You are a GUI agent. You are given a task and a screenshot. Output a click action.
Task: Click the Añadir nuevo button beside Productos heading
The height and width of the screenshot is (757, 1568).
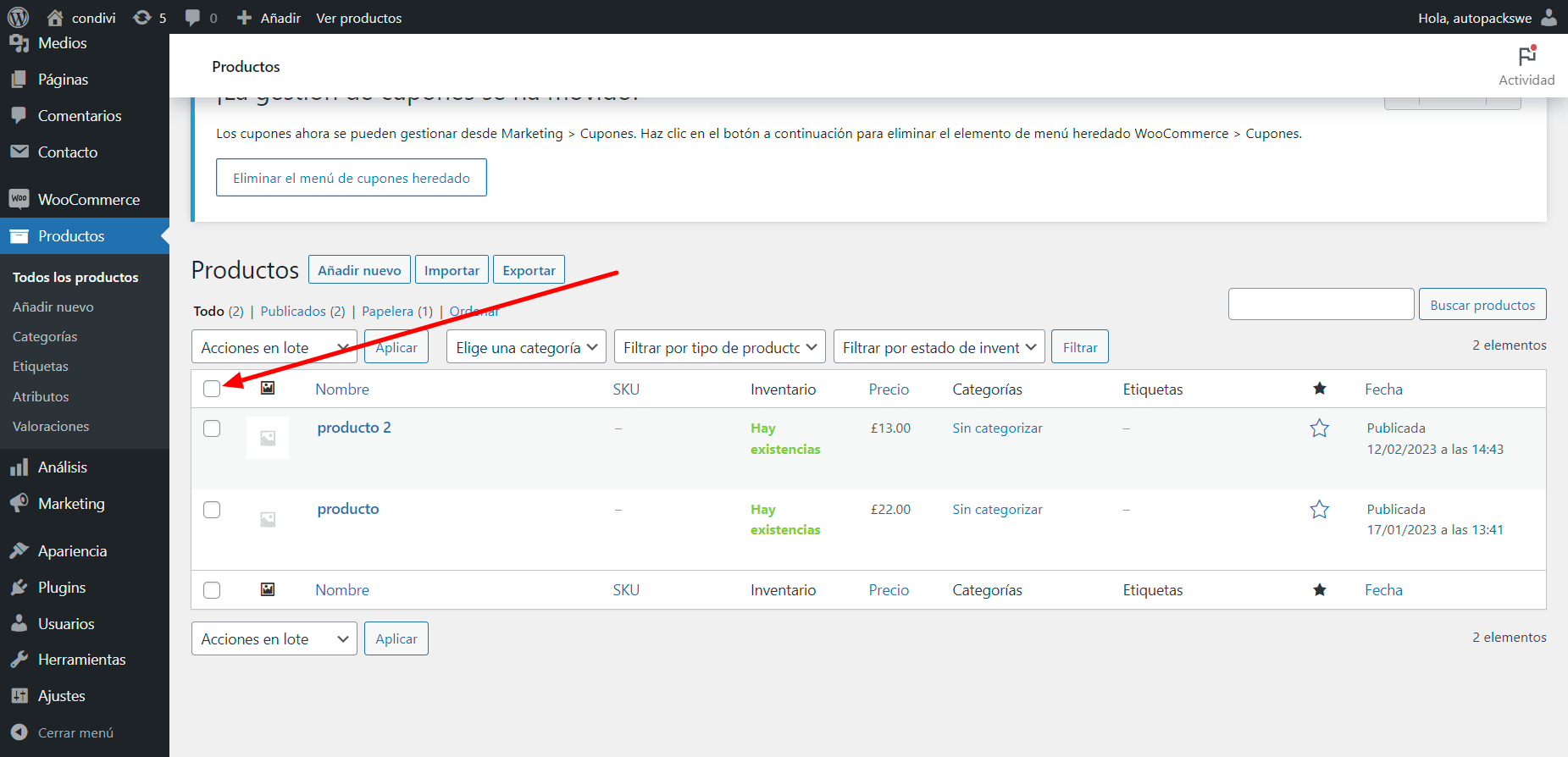[359, 270]
